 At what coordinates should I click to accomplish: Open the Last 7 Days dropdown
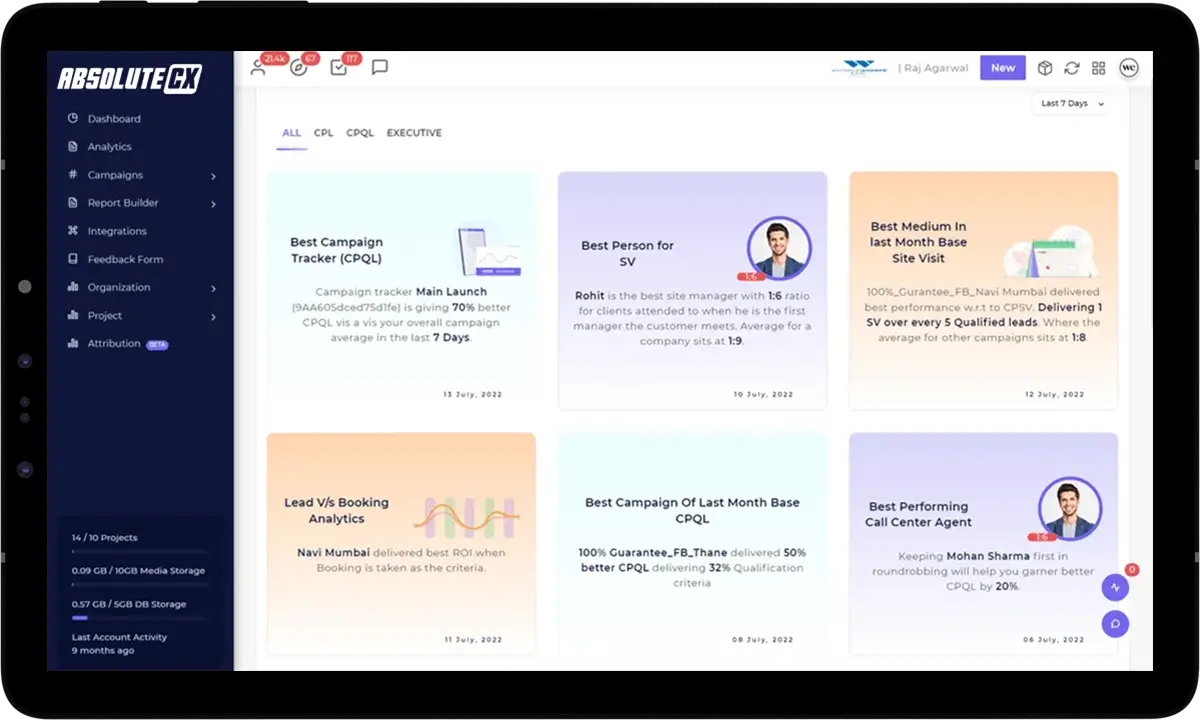tap(1072, 104)
